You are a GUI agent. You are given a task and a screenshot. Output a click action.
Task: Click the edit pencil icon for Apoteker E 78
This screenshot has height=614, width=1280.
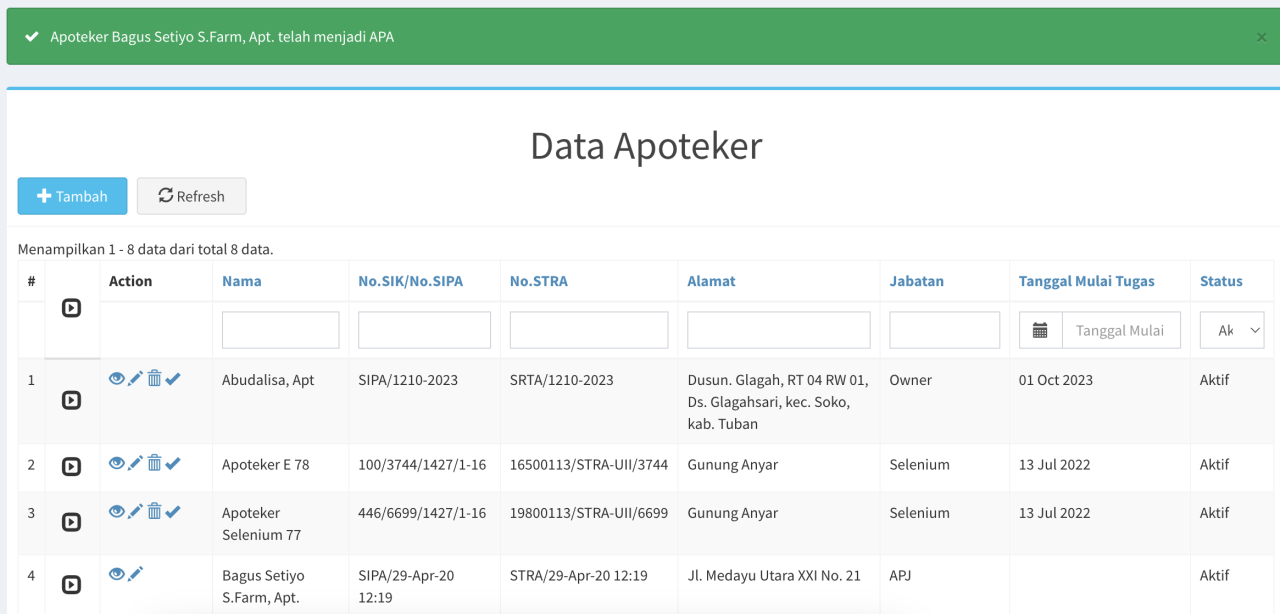pyautogui.click(x=136, y=463)
